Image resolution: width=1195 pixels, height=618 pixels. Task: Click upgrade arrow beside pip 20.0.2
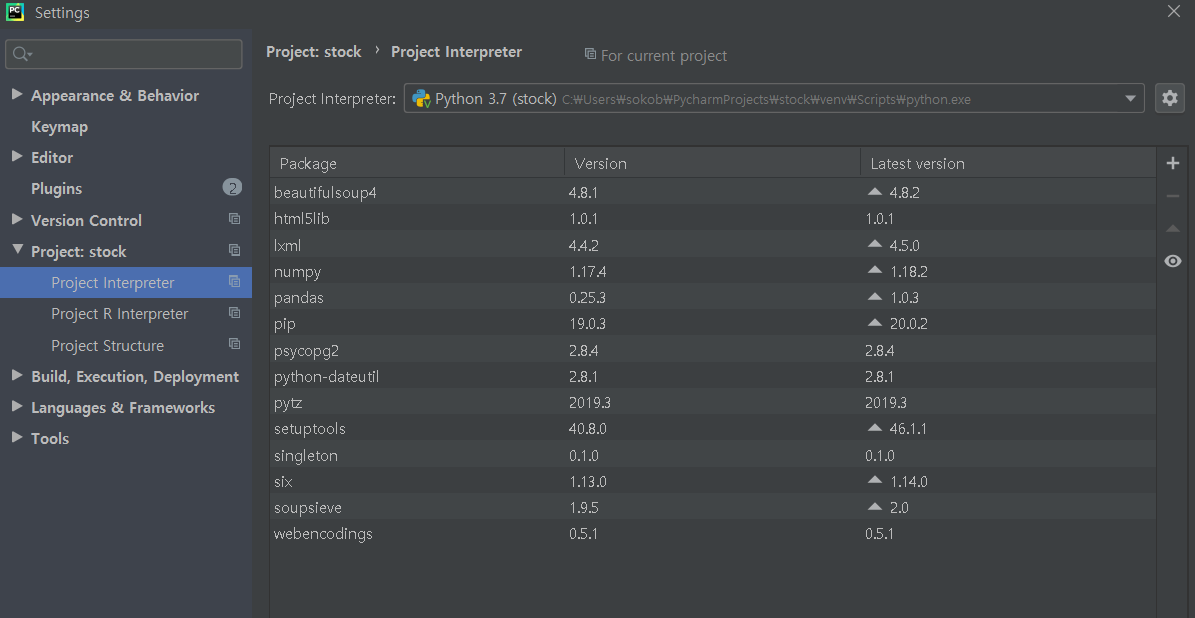875,322
